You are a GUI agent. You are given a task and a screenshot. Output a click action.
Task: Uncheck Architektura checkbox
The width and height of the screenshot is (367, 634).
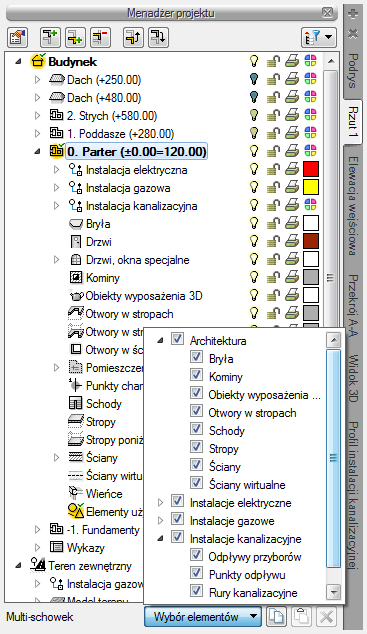pos(177,339)
